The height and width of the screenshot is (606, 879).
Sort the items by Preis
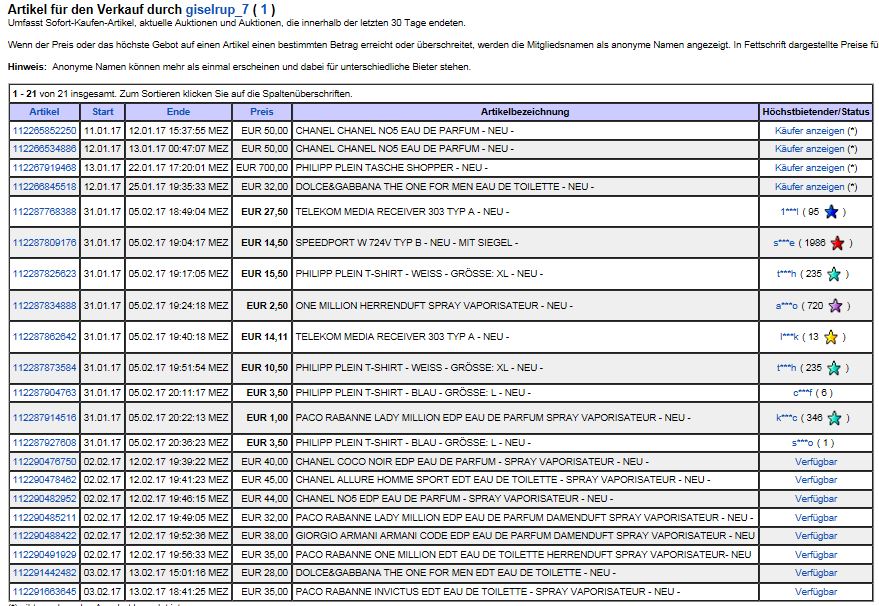pyautogui.click(x=262, y=112)
